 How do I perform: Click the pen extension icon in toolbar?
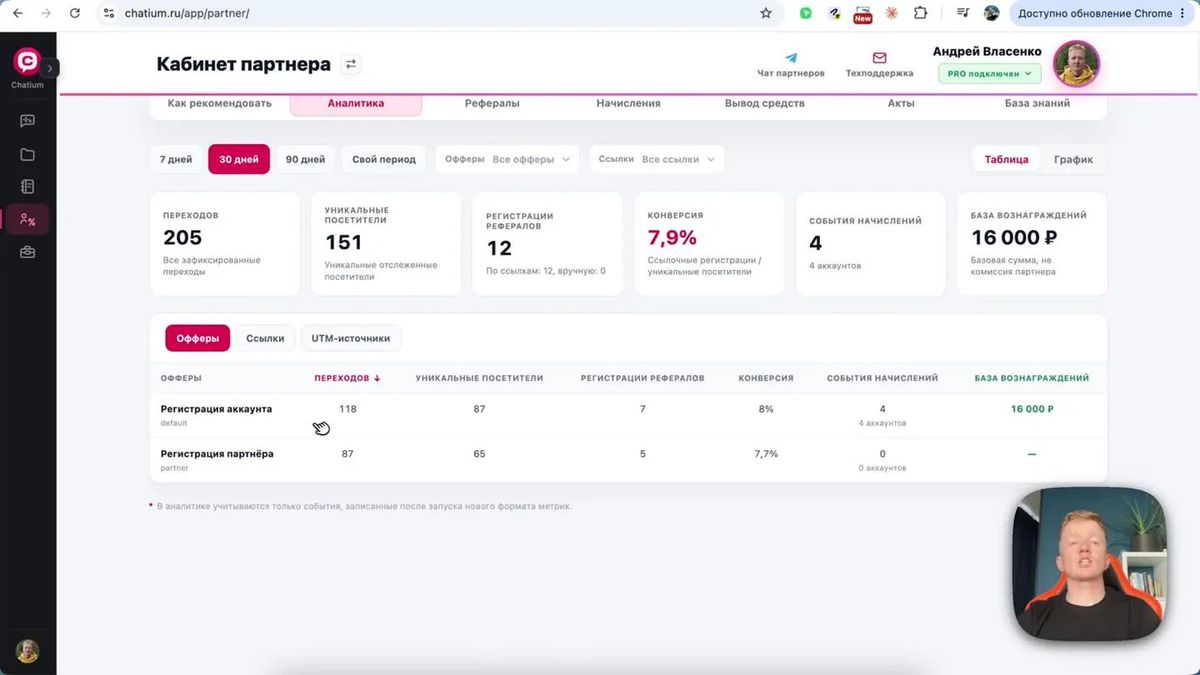tap(834, 13)
